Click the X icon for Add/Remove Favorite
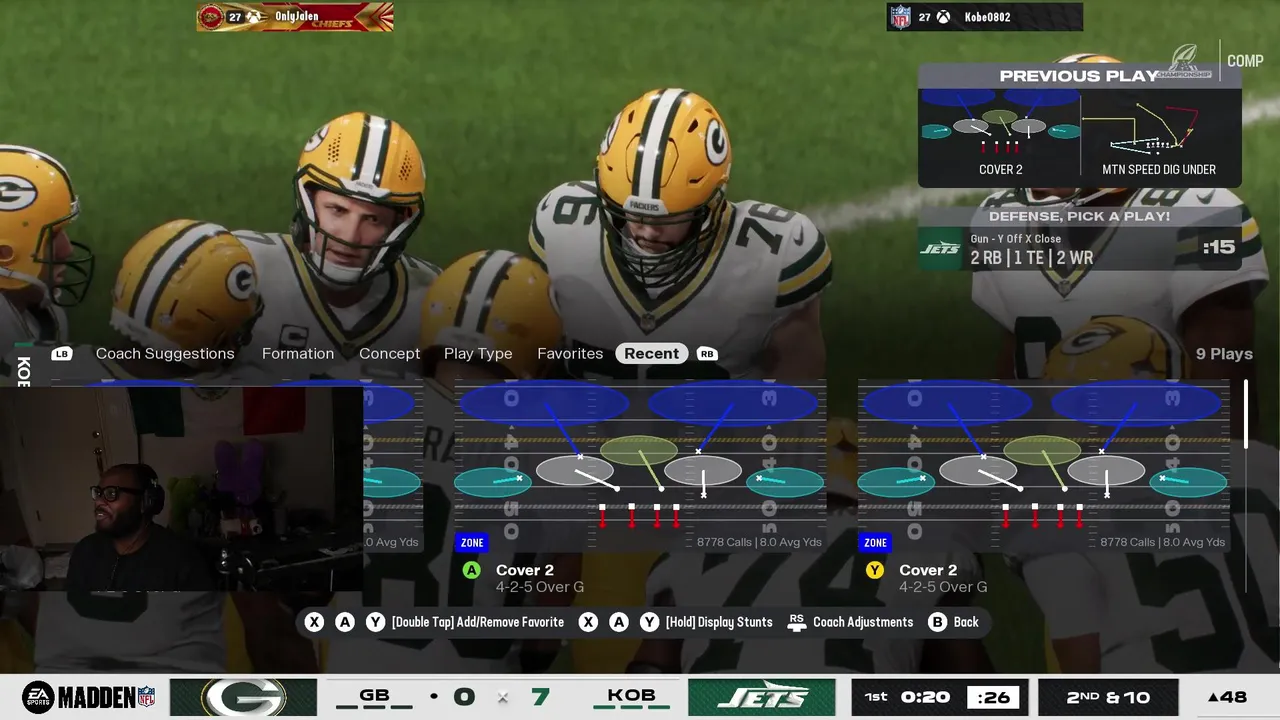 (314, 622)
